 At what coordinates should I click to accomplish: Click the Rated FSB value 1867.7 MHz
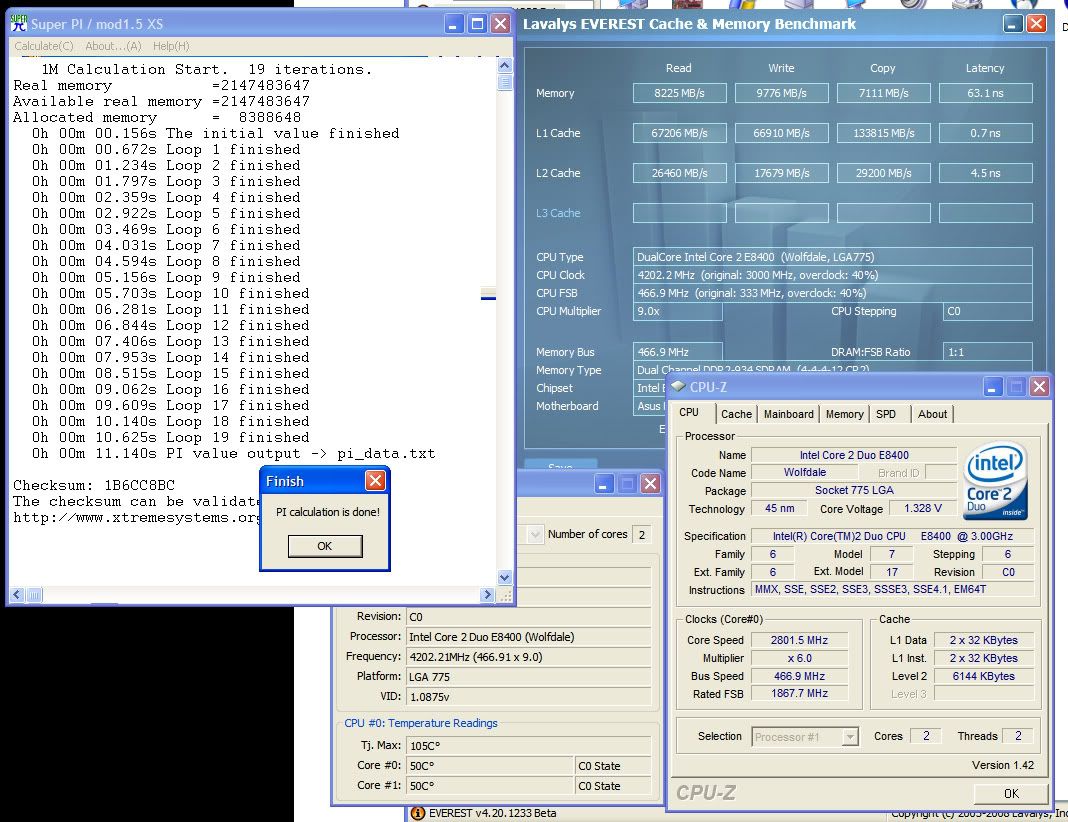799,694
